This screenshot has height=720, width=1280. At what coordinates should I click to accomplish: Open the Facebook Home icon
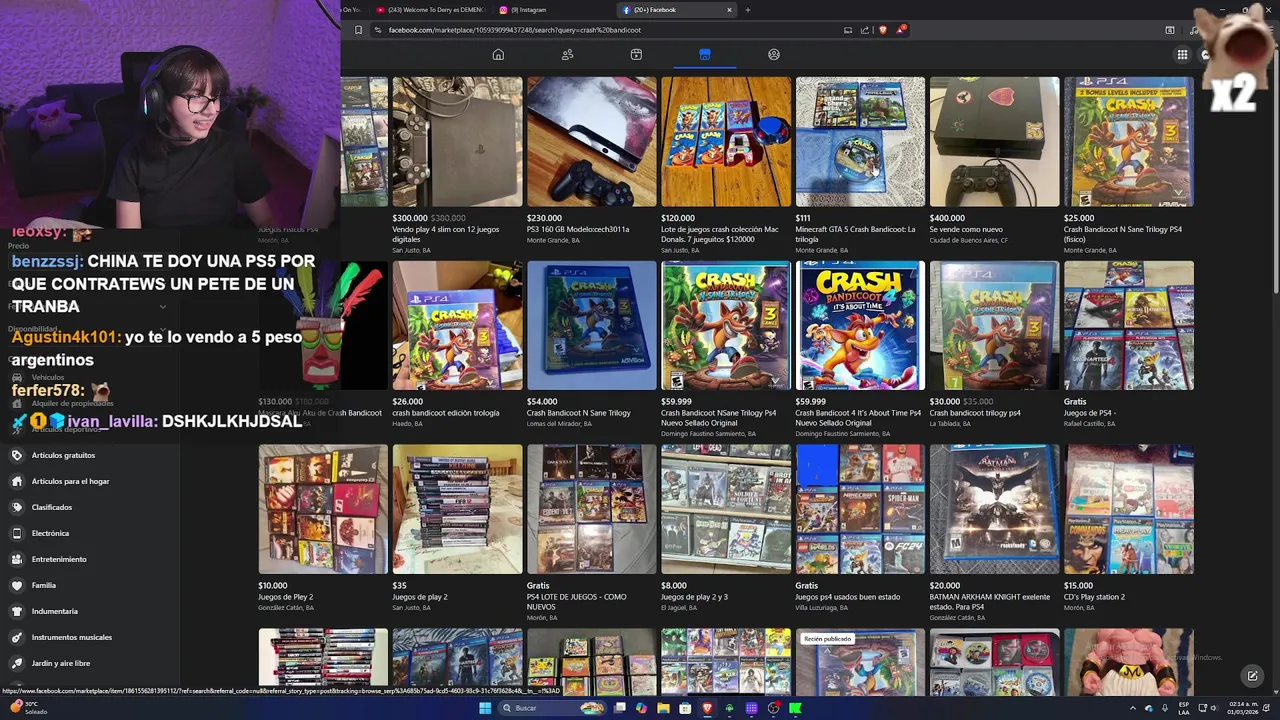pos(498,54)
